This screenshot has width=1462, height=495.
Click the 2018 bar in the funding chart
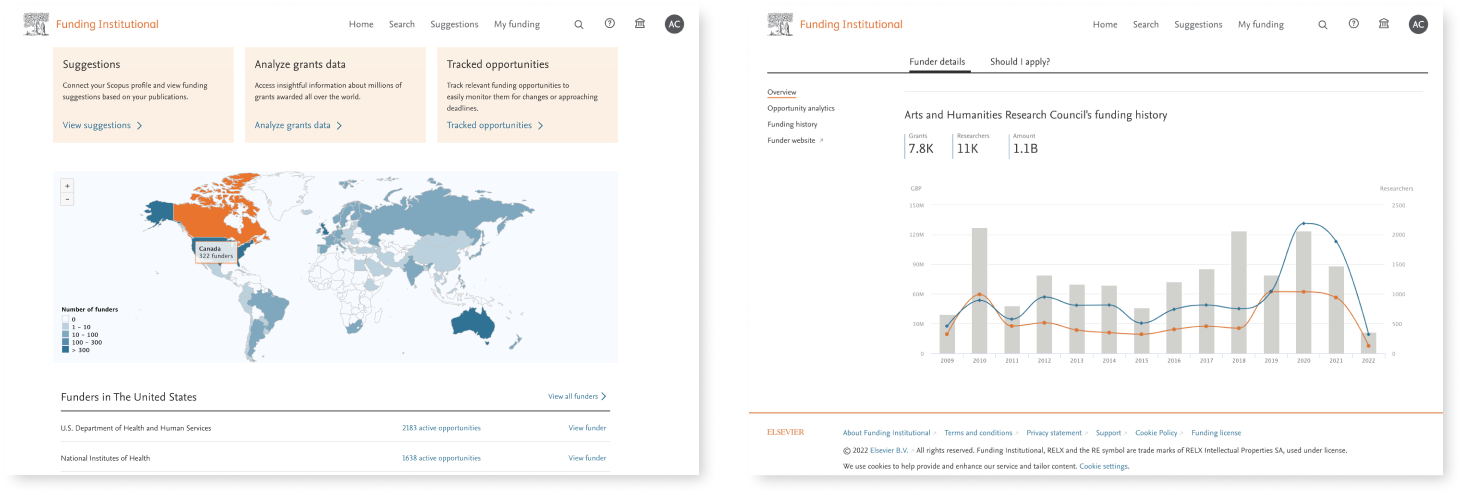1238,292
